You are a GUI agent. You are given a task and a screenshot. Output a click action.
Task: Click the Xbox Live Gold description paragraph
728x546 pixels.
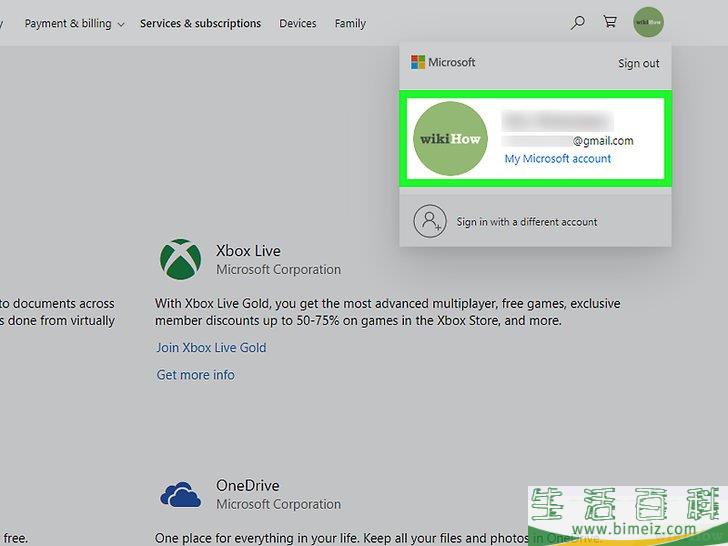tap(388, 312)
